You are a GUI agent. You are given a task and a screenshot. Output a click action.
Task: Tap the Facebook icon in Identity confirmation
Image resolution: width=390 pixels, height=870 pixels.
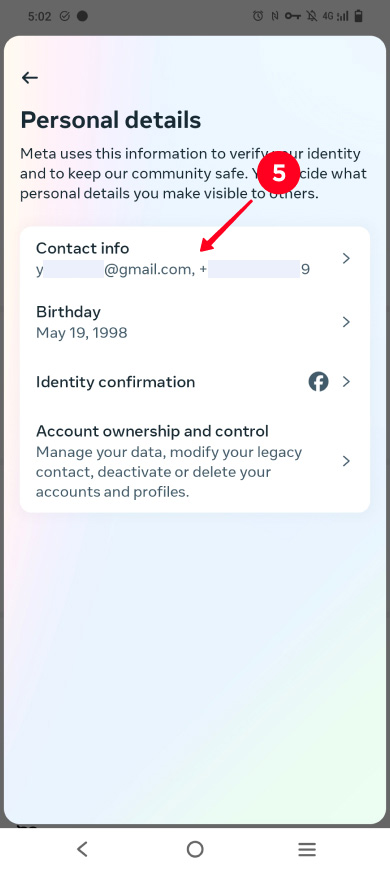pos(318,382)
